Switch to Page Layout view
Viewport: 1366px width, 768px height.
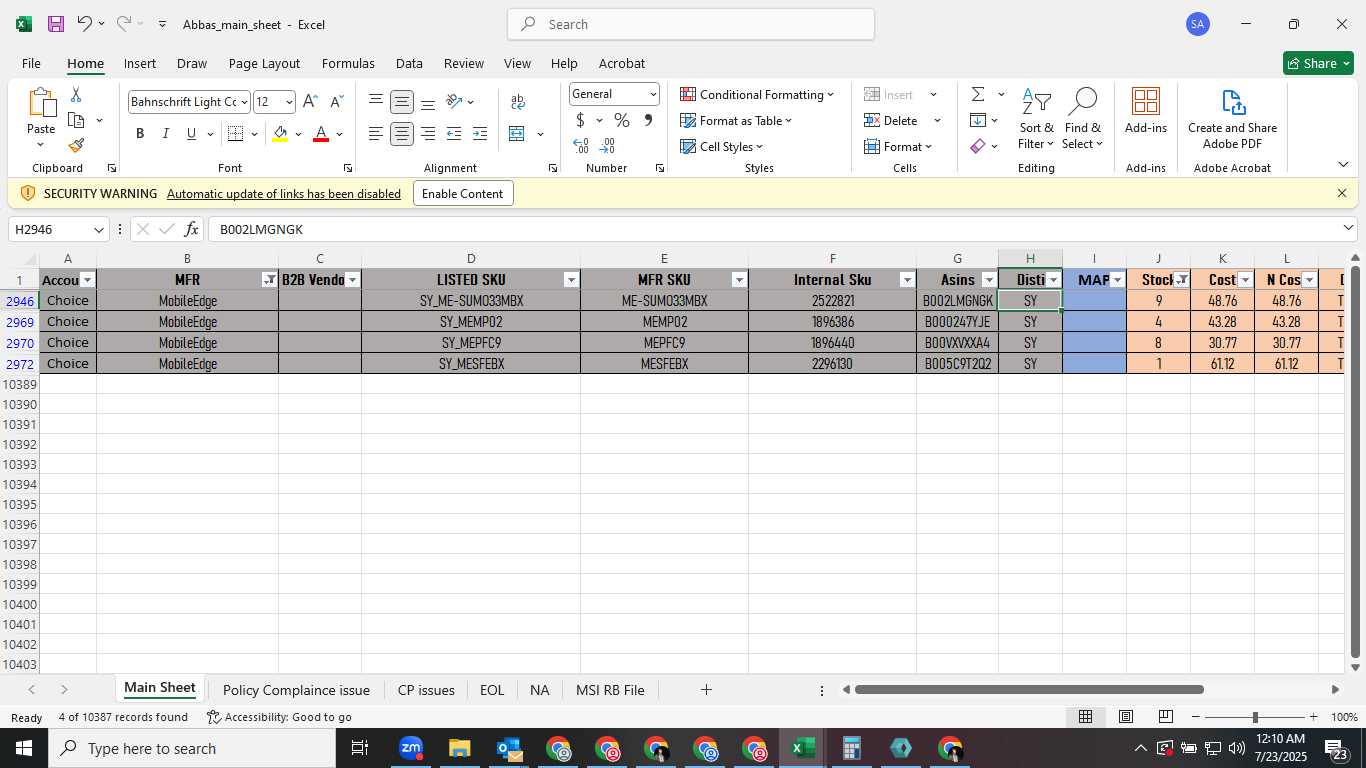coord(1125,717)
